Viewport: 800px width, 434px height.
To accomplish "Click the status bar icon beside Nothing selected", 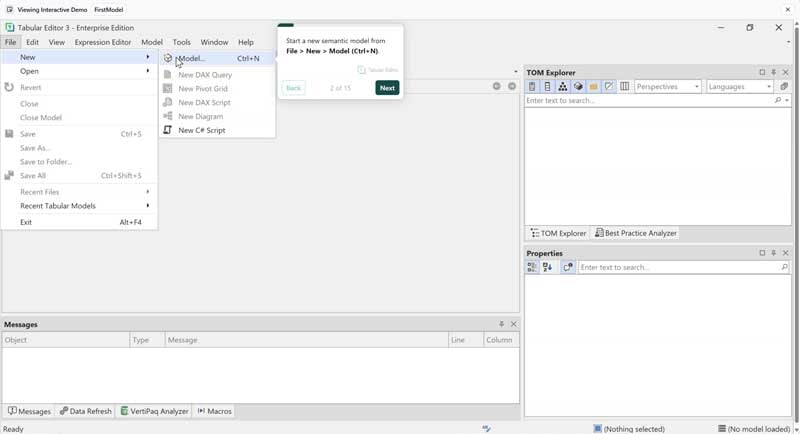I will tap(597, 428).
